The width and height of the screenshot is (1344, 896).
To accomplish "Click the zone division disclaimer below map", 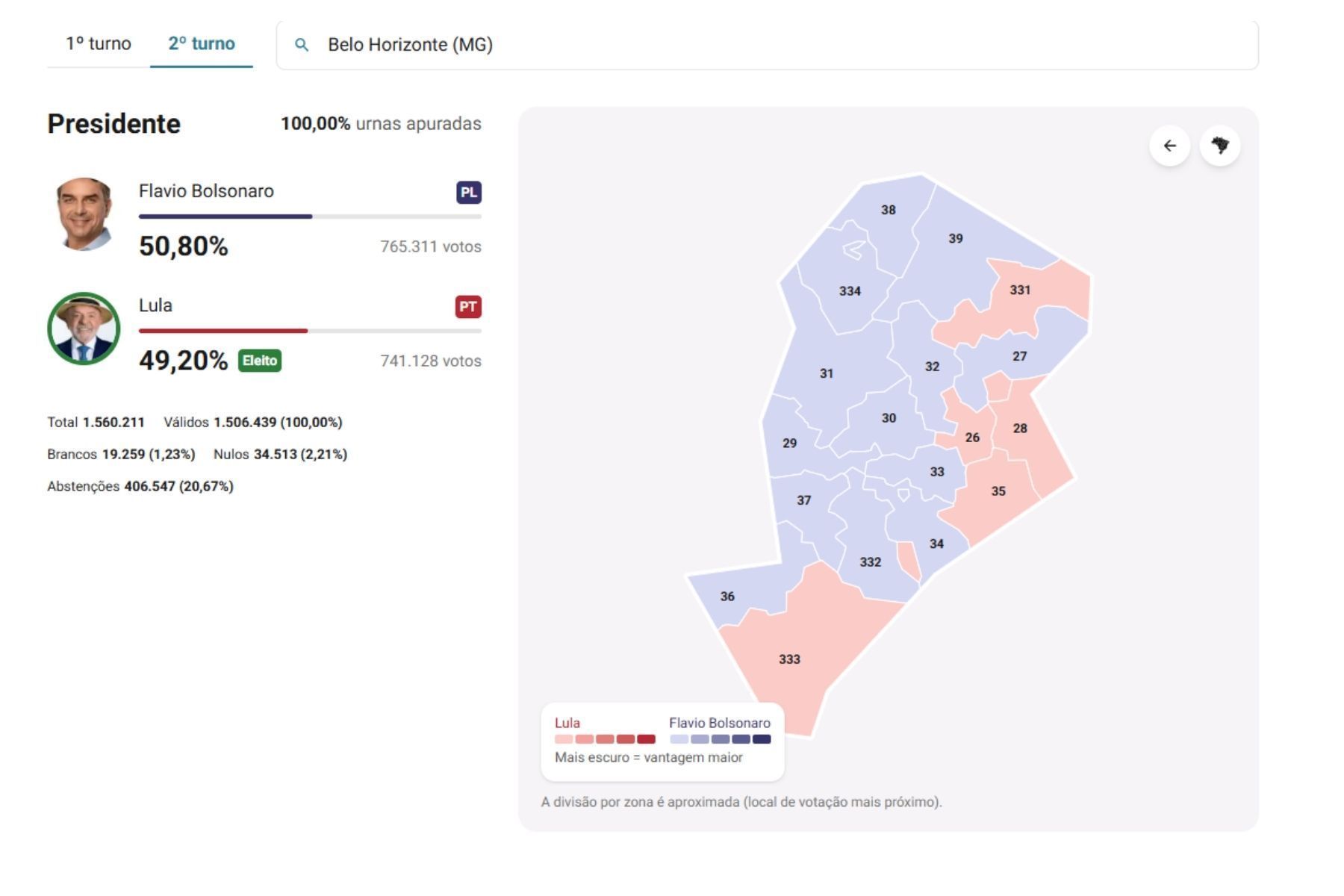I will pos(741,803).
